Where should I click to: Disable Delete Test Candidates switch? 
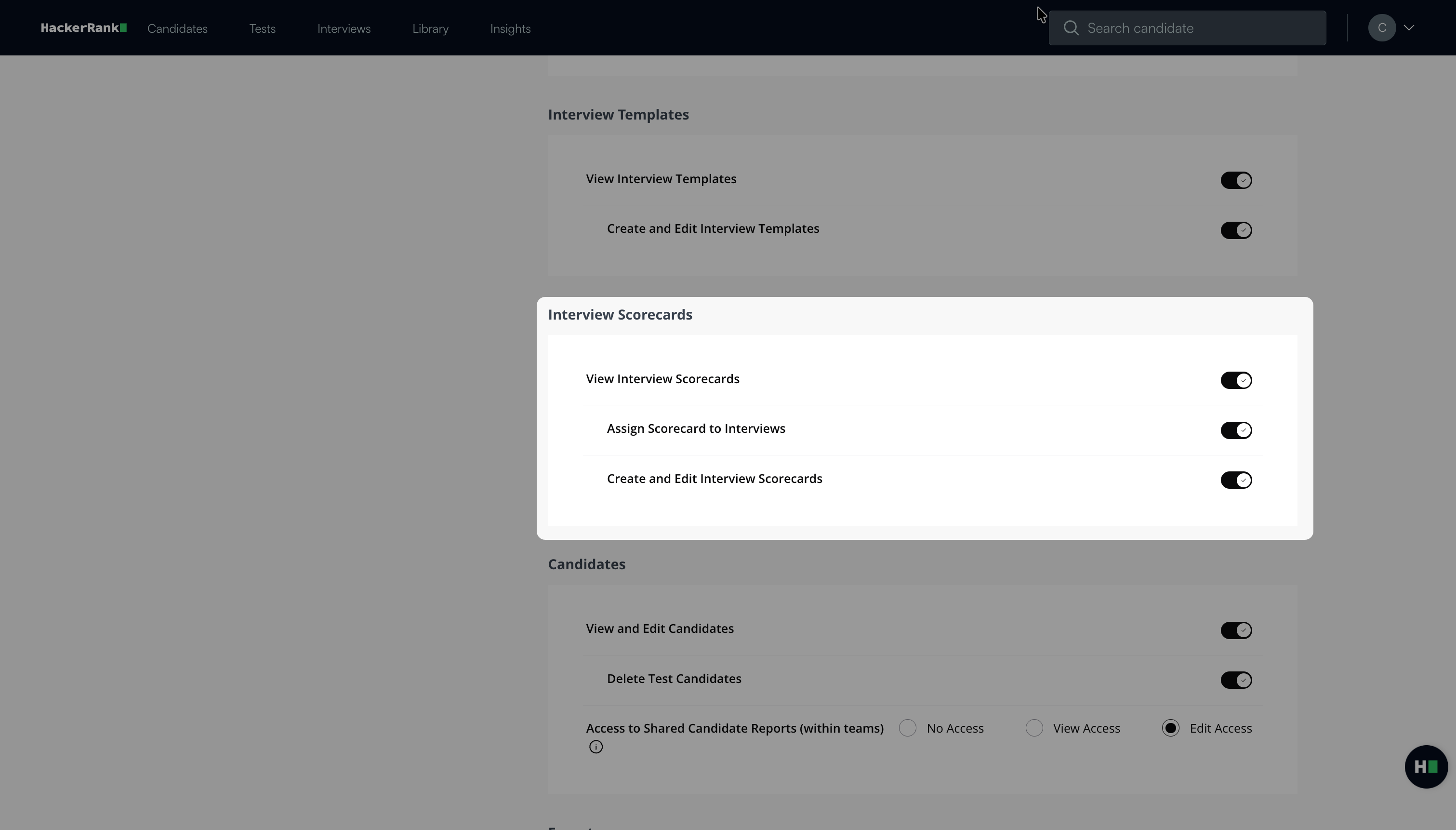[1235, 680]
